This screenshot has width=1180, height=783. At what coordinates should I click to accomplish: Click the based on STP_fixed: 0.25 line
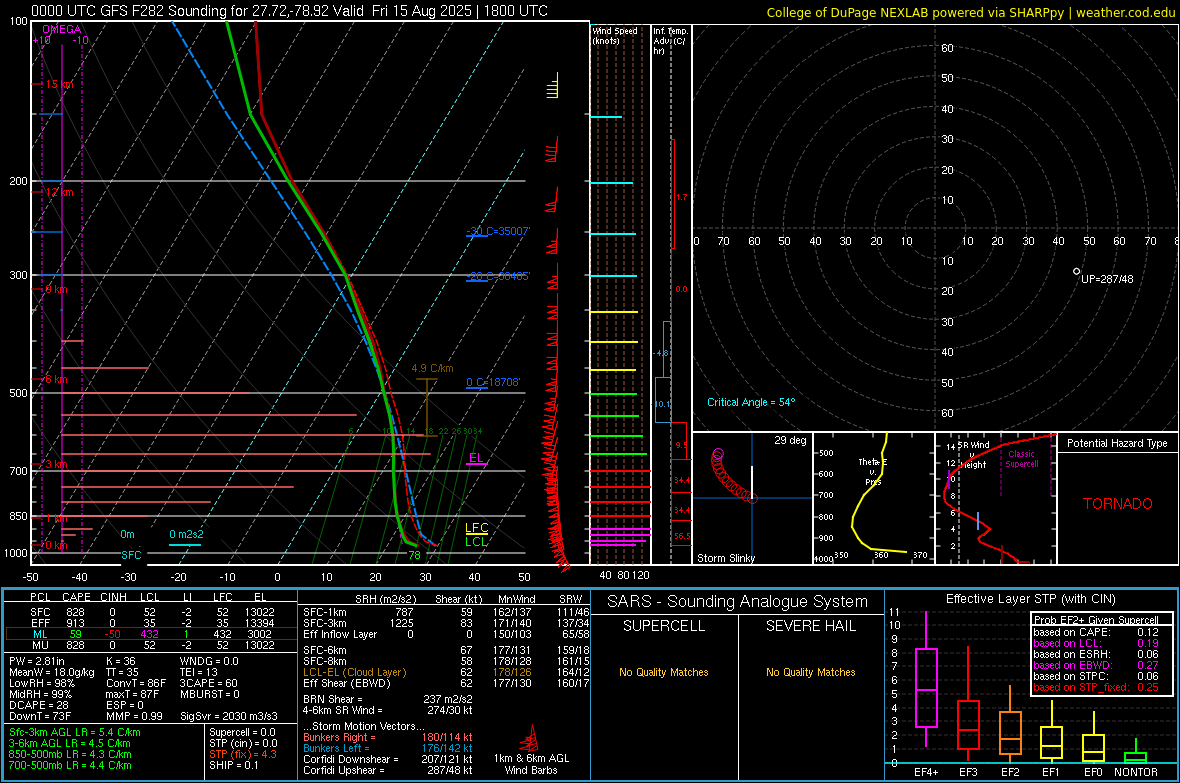point(1096,687)
